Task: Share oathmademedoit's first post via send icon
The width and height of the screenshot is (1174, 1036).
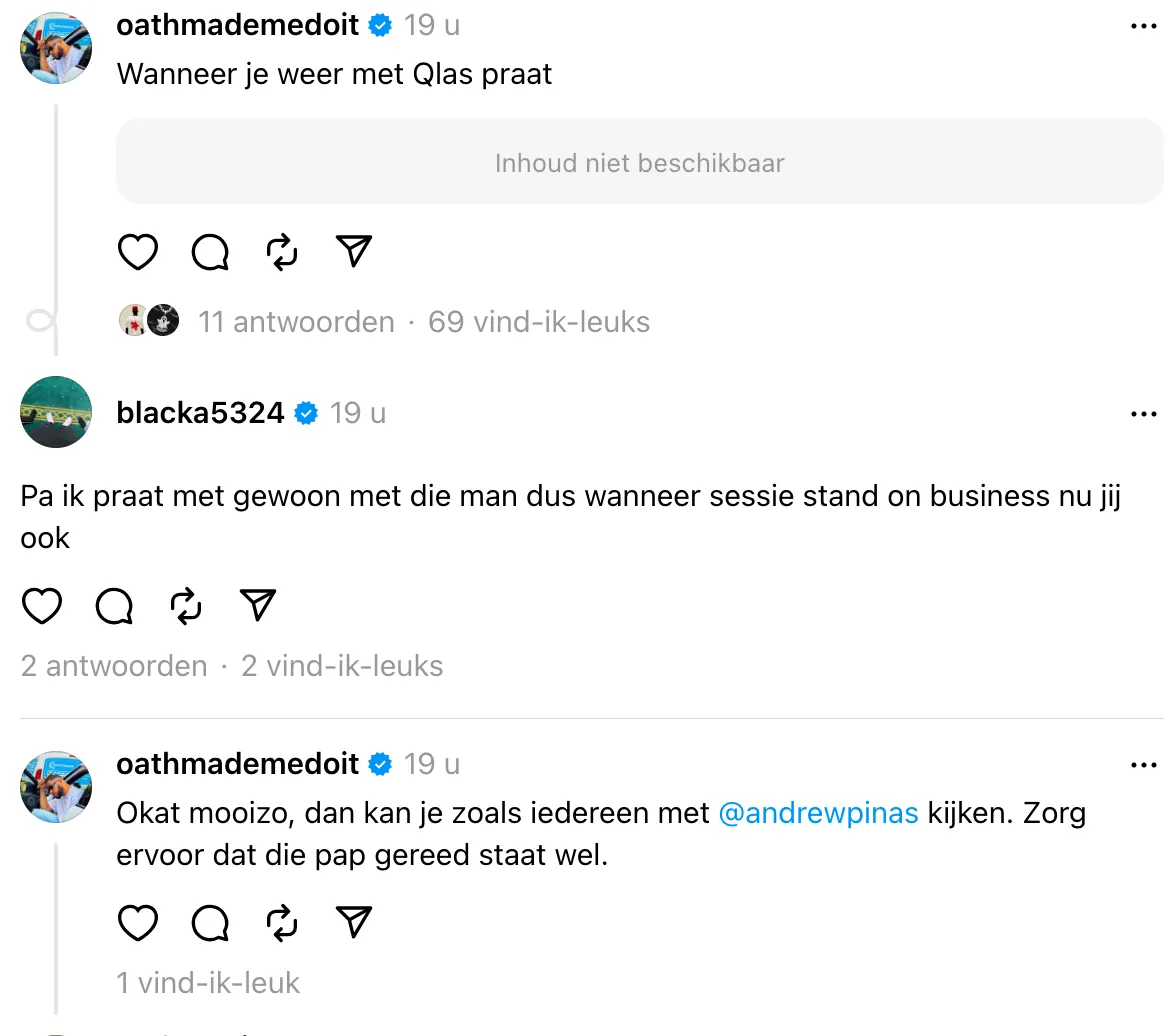Action: pyautogui.click(x=353, y=252)
